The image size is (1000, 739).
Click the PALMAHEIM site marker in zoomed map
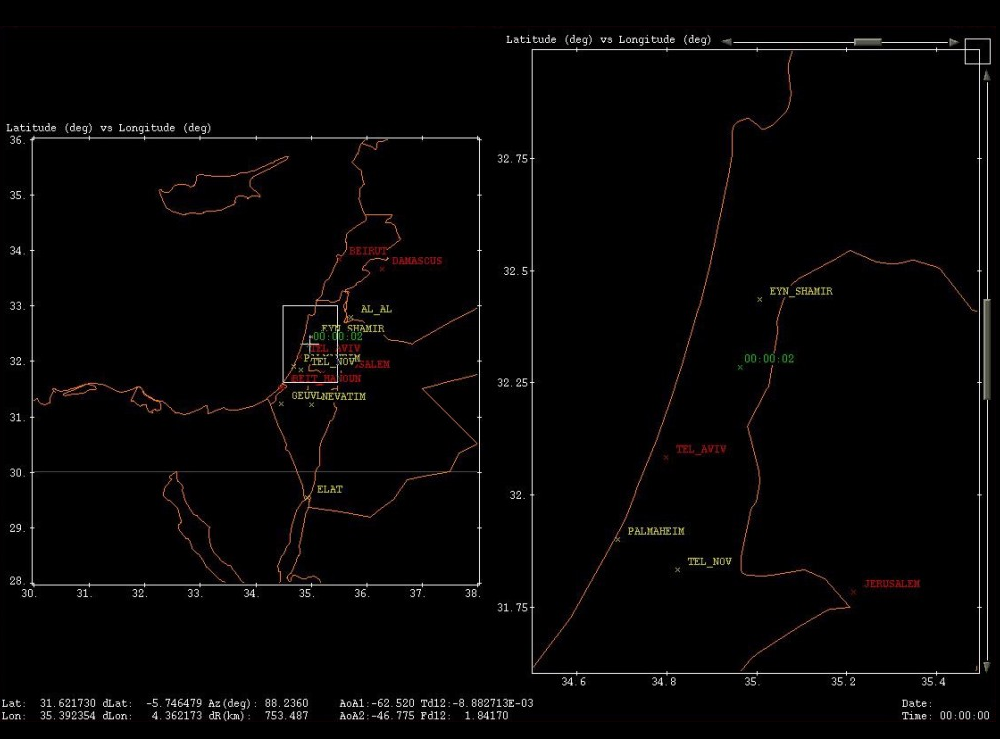pyautogui.click(x=617, y=539)
